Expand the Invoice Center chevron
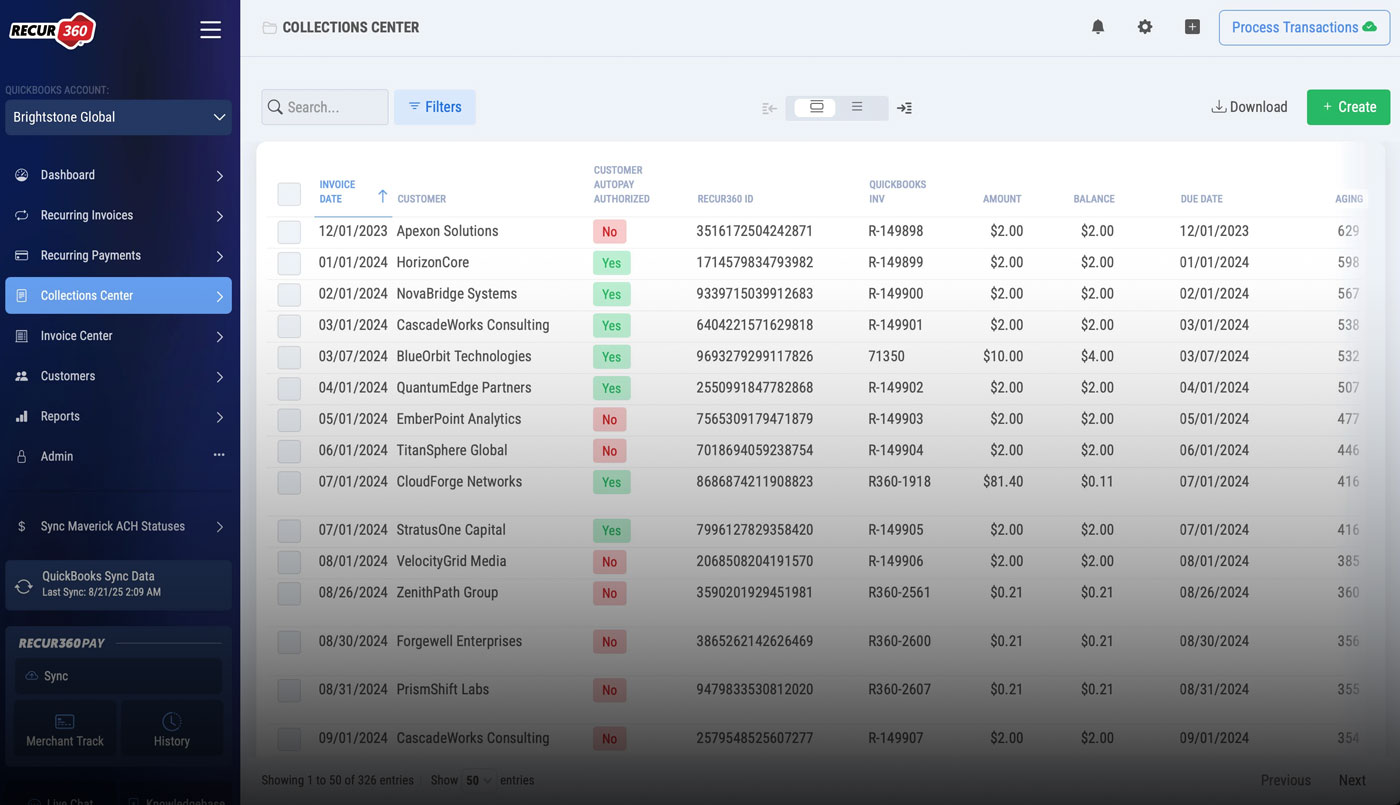The image size is (1400, 805). [x=219, y=337]
